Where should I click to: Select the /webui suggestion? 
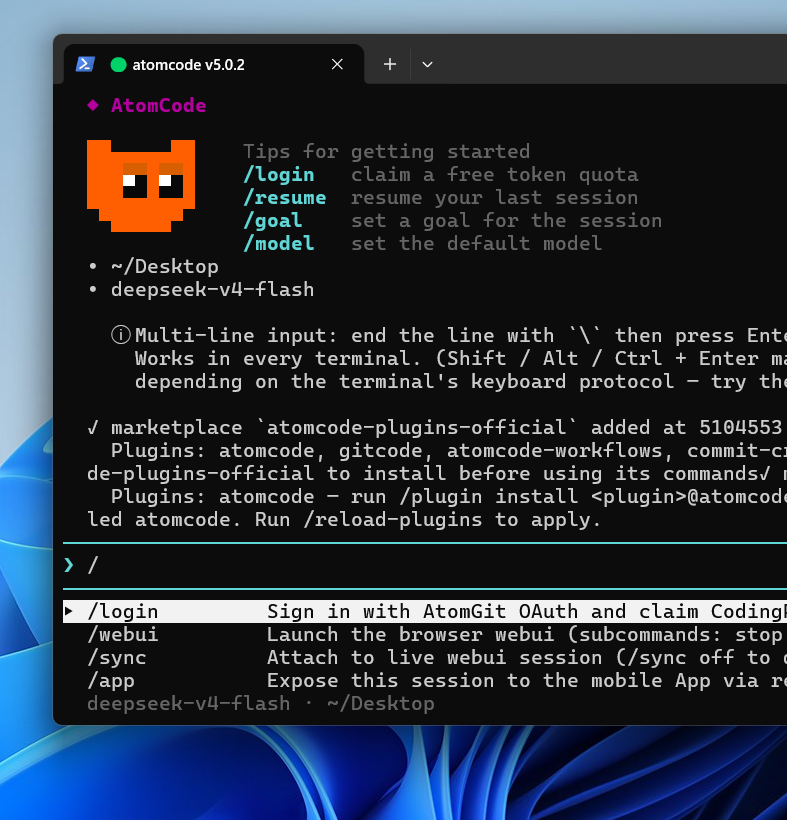(425, 634)
